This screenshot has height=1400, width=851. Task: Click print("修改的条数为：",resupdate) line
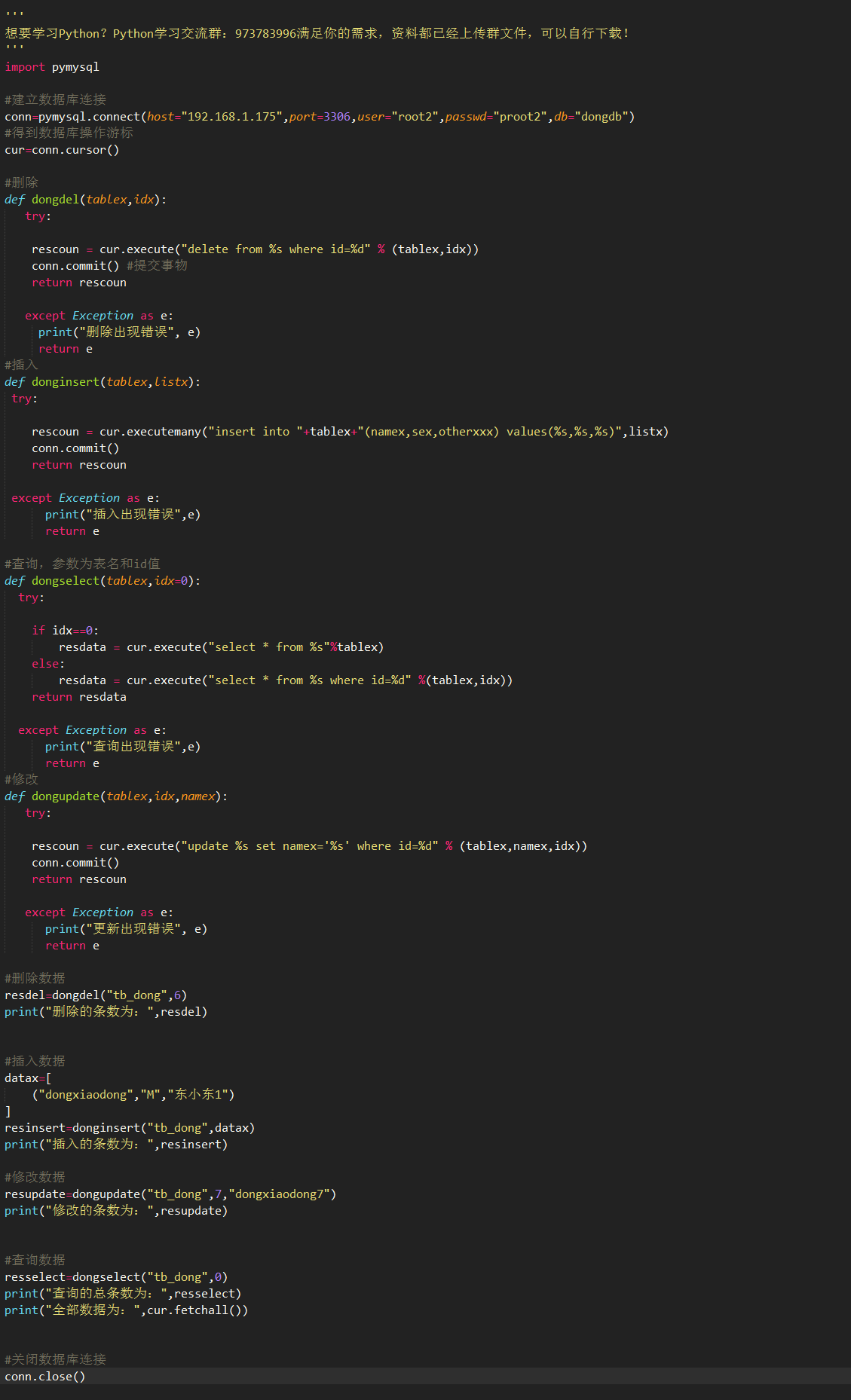coord(116,1211)
